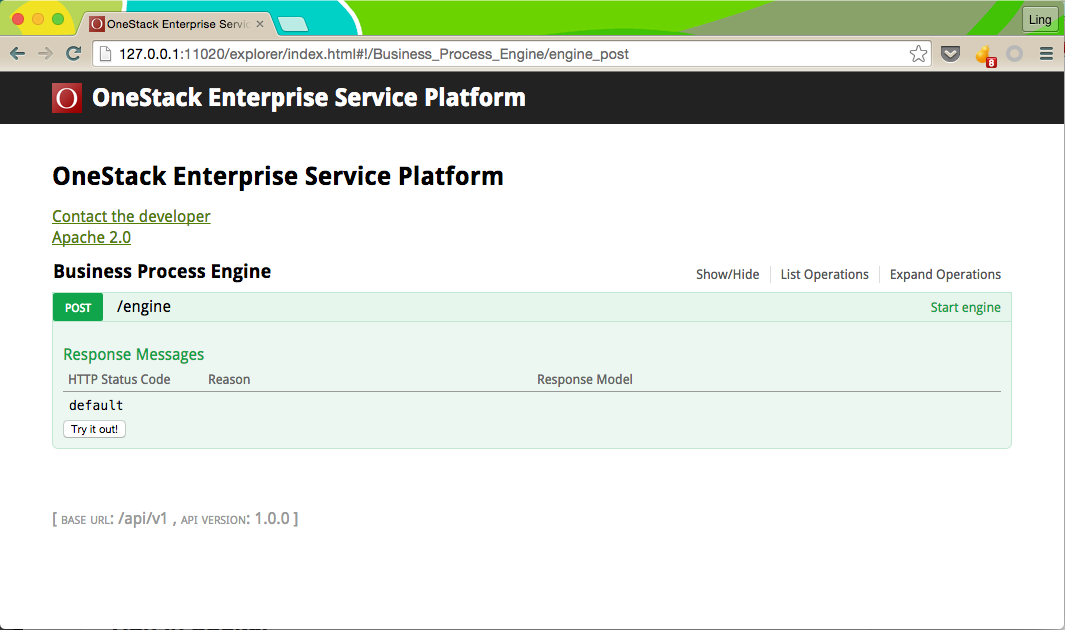The image size is (1065, 630).
Task: Click the black header title OneStack Enterprise Service Platform
Action: (x=309, y=98)
